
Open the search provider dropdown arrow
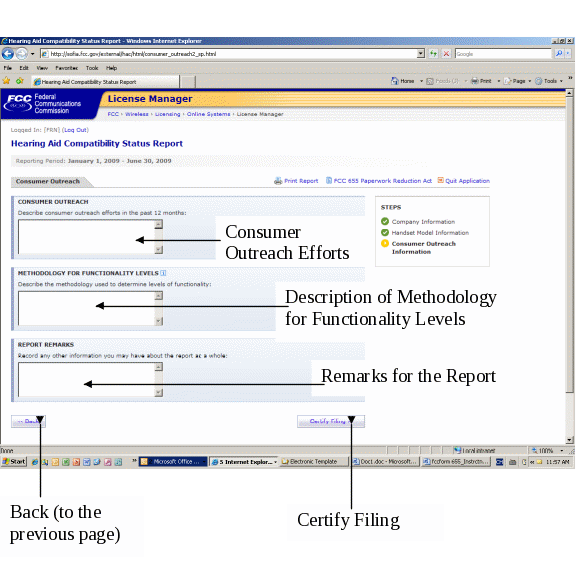(568, 54)
